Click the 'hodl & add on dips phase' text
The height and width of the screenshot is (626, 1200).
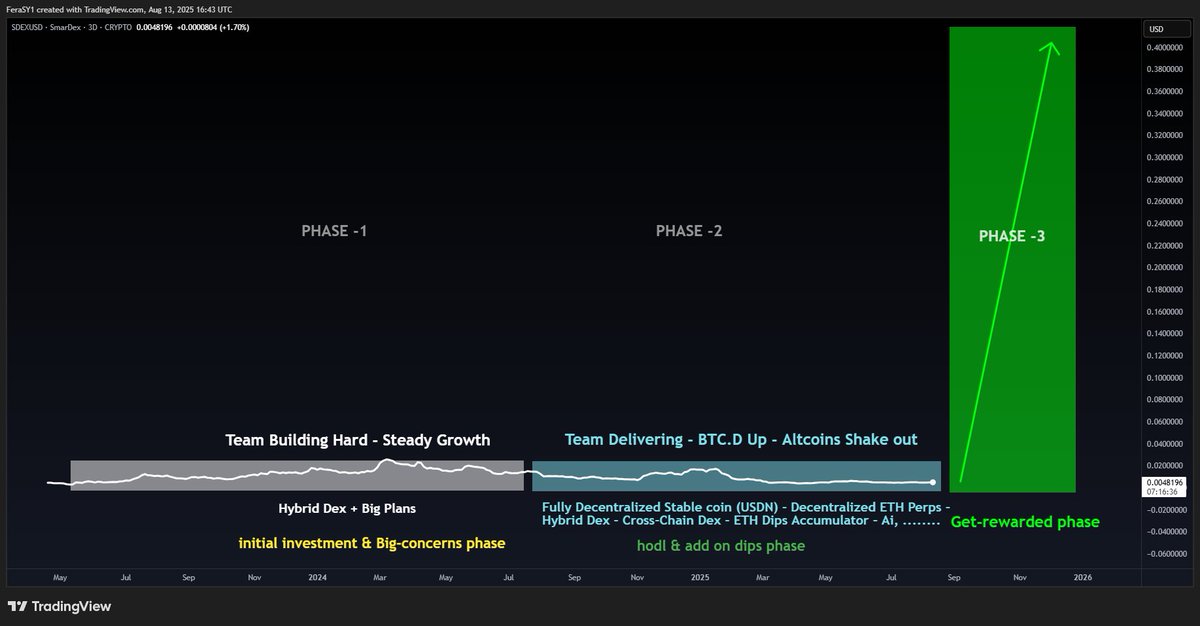coord(721,546)
